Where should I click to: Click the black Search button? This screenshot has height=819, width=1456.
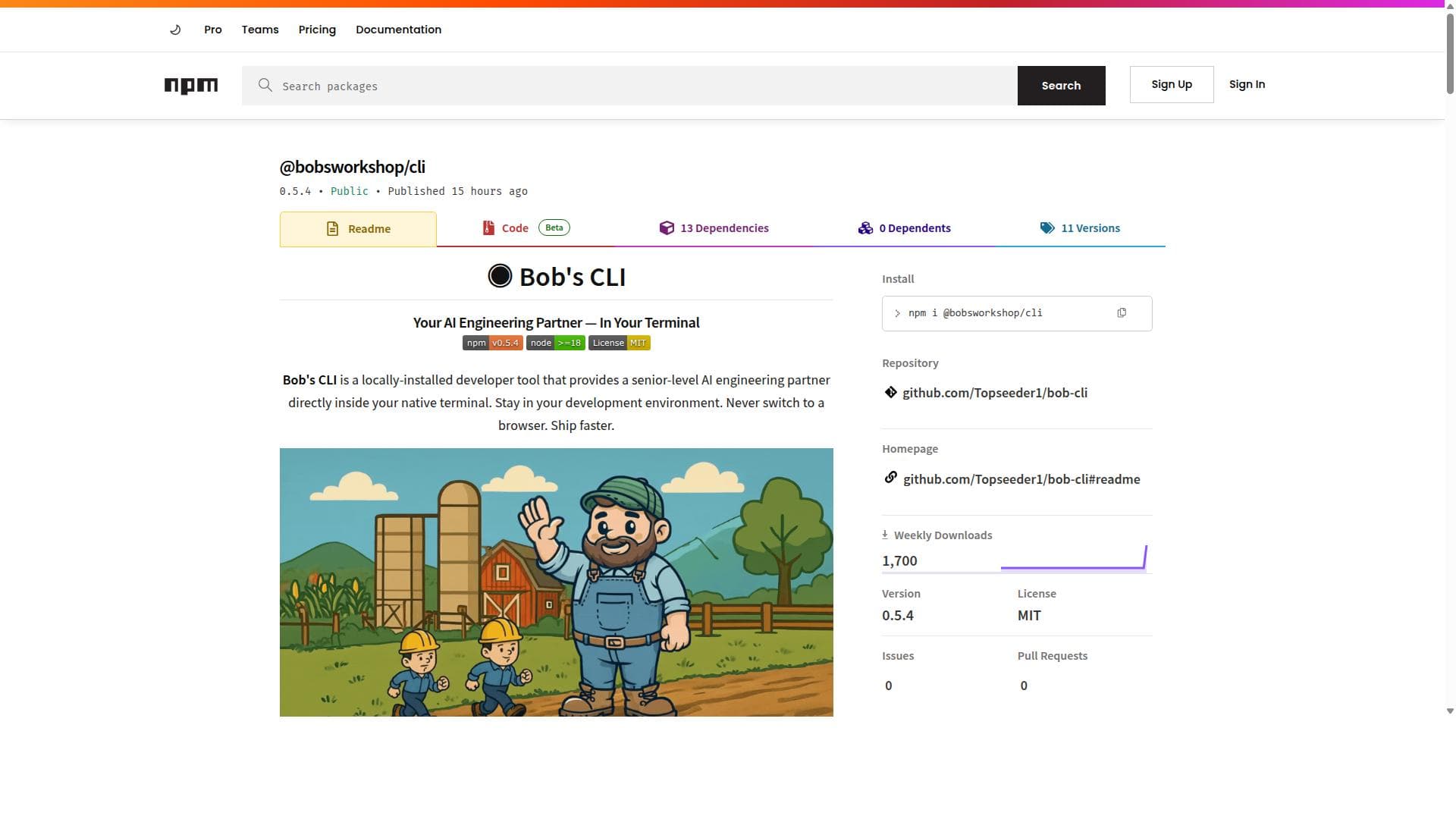click(x=1061, y=86)
